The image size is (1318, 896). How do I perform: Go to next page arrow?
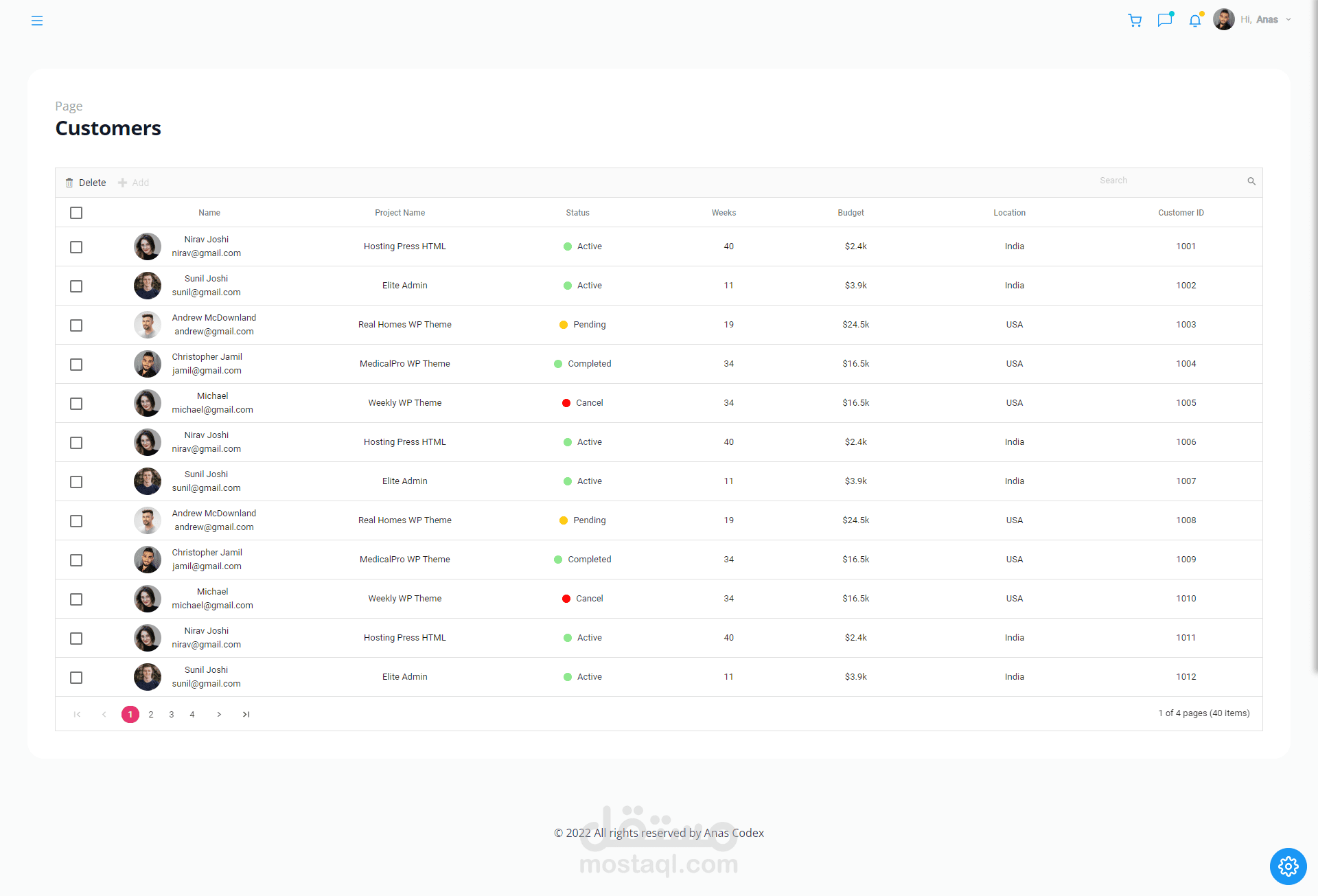coord(219,715)
